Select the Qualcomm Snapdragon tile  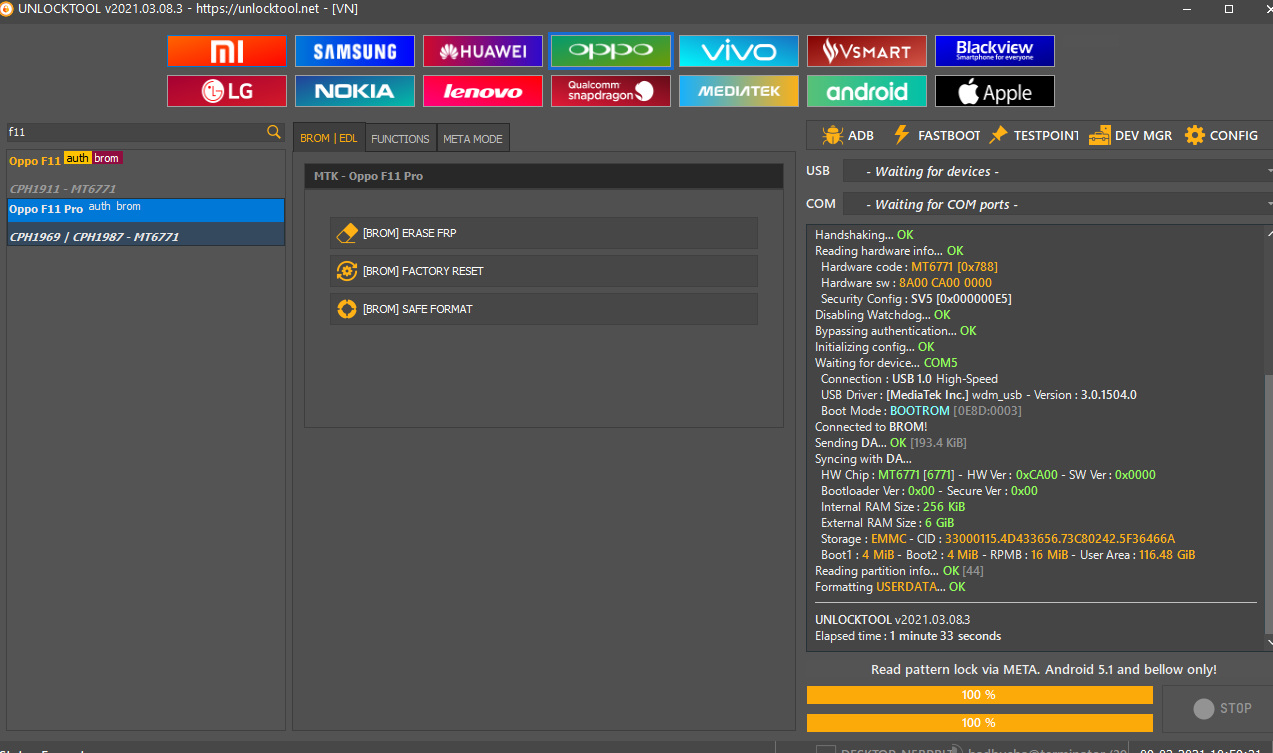pyautogui.click(x=611, y=91)
